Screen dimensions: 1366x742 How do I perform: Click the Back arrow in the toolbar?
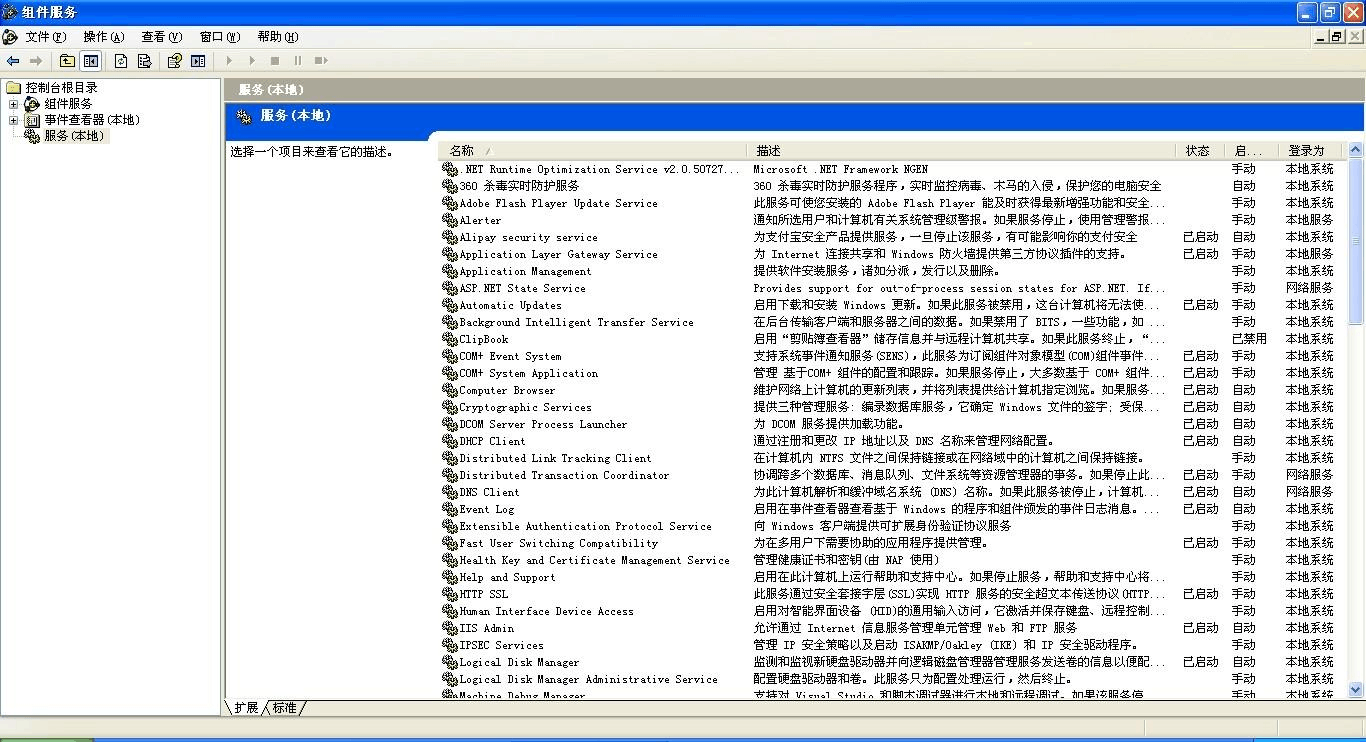[13, 61]
